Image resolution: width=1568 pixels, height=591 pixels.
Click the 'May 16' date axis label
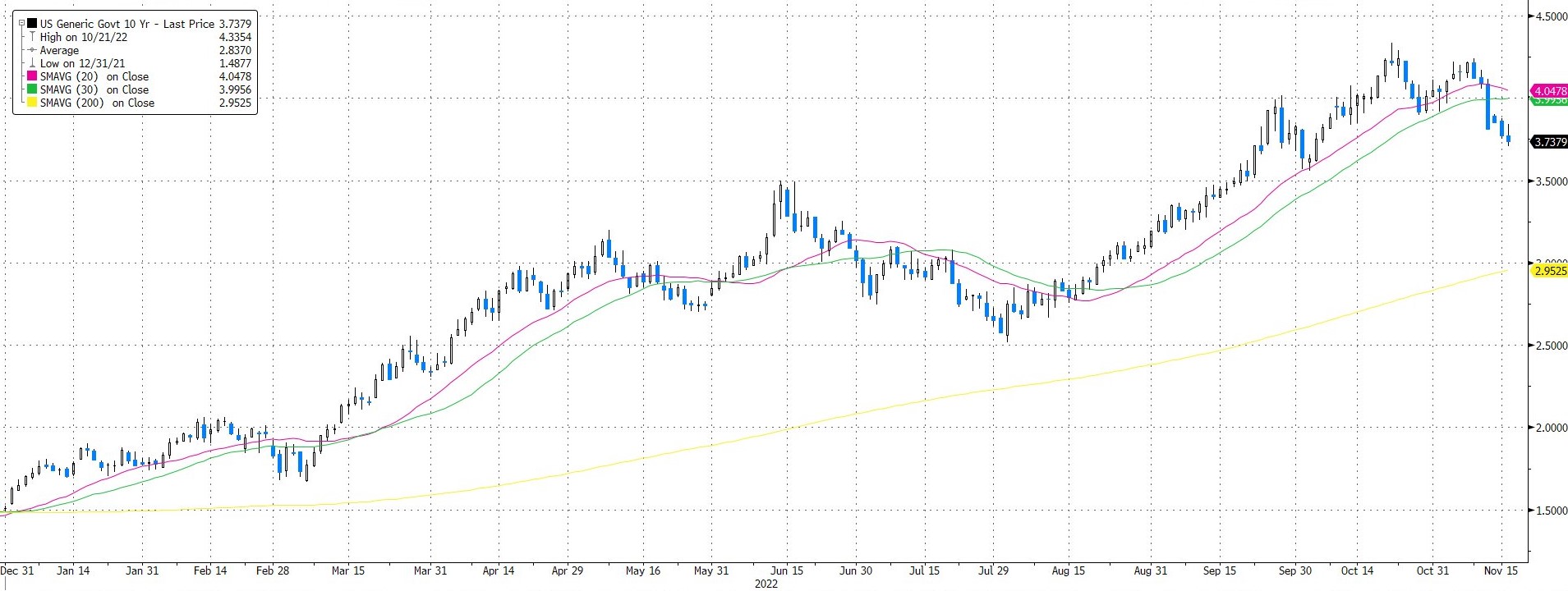(643, 570)
